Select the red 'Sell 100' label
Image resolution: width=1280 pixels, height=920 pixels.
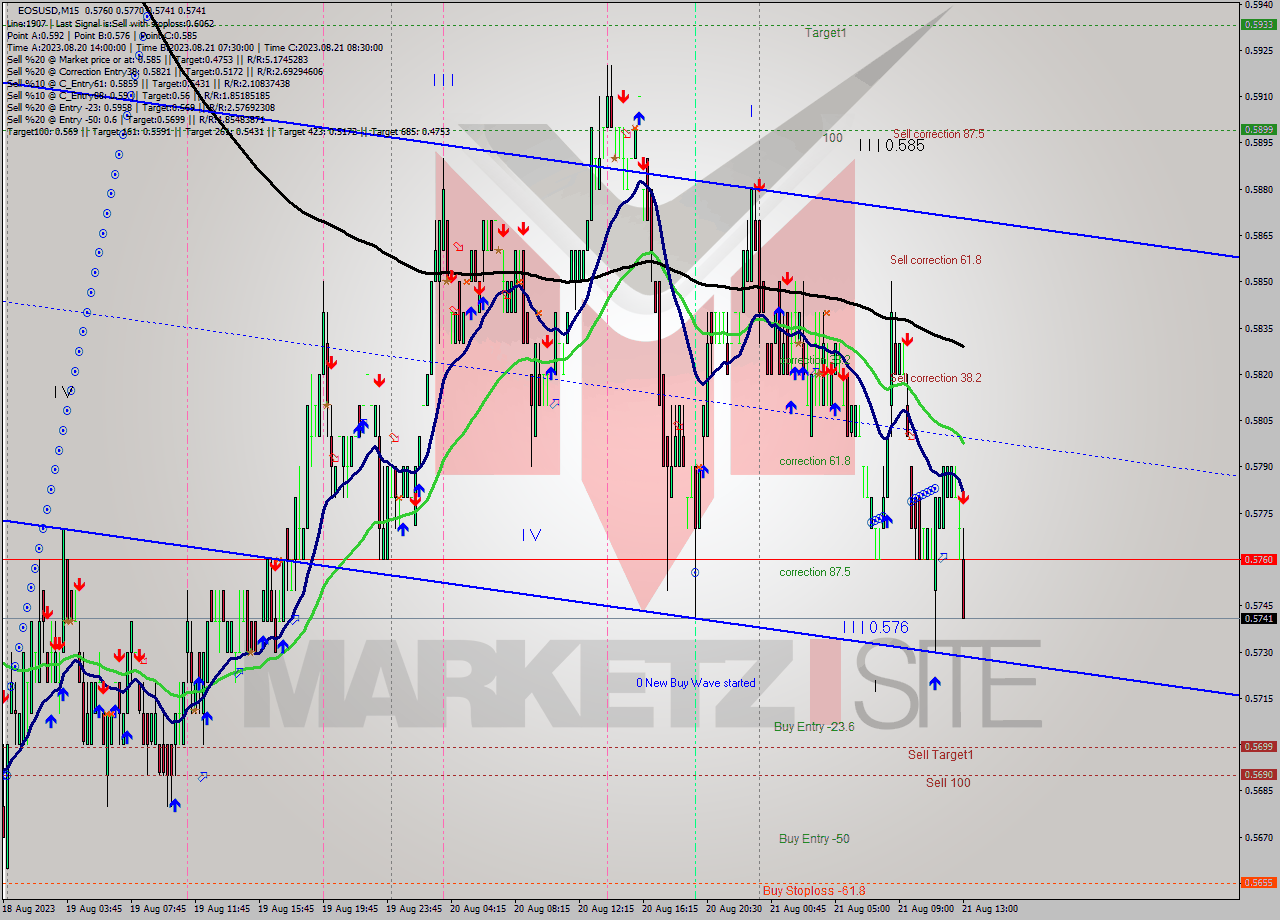[x=948, y=782]
